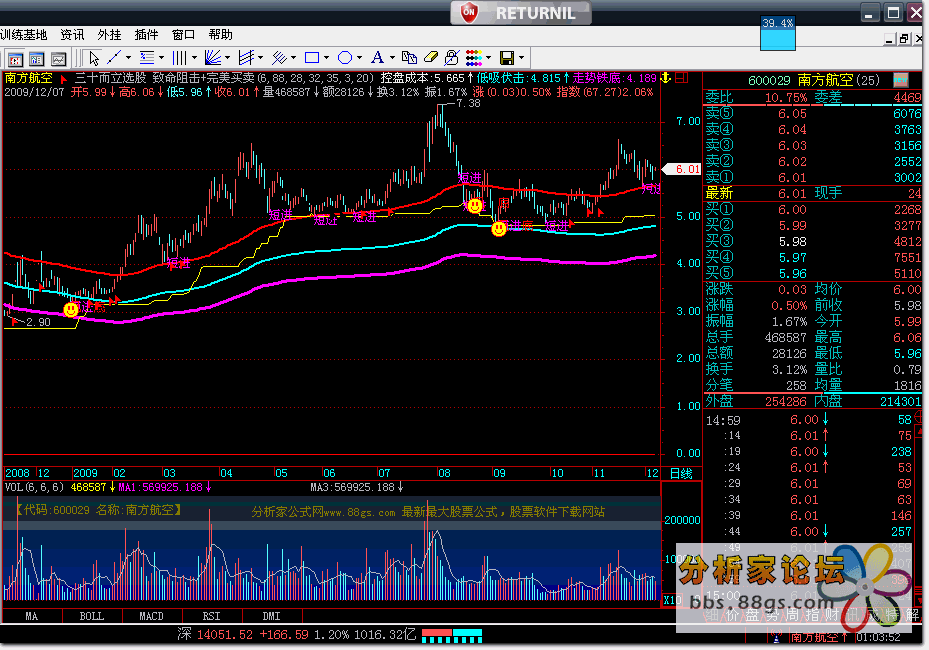
Task: Click the cyan 39.4% progress box
Action: [778, 33]
